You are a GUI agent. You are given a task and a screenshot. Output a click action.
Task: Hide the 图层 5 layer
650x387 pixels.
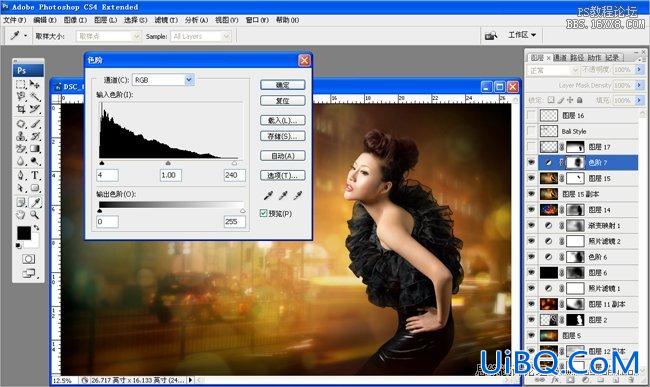tap(531, 335)
